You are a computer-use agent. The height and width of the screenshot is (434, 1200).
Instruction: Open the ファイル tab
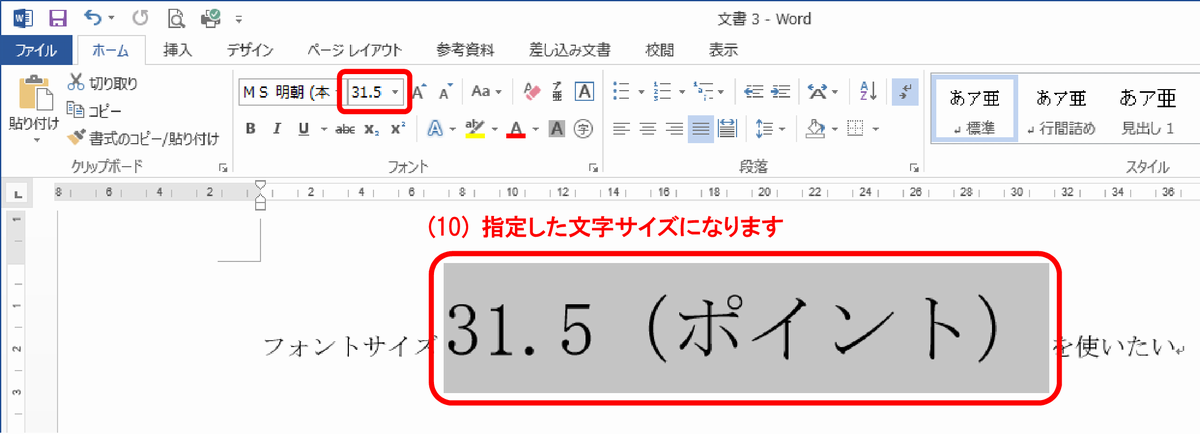click(x=36, y=49)
